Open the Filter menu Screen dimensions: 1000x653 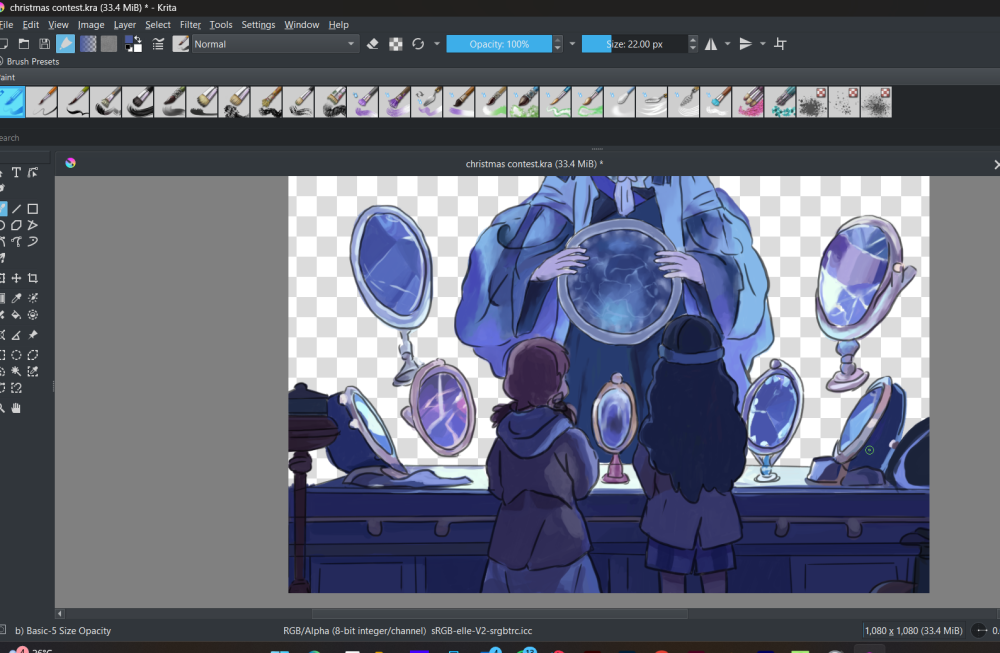tap(190, 24)
